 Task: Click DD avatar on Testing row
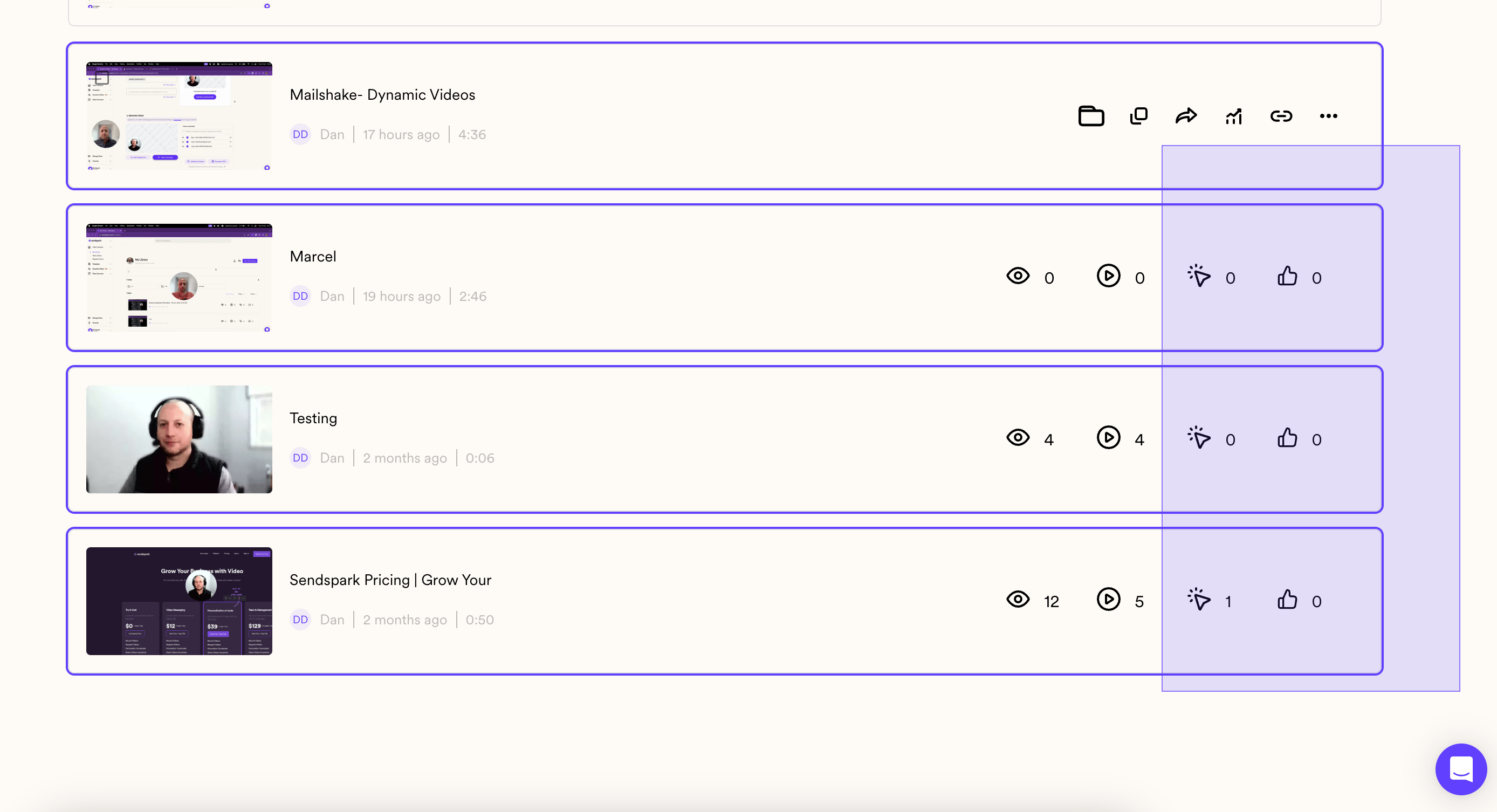tap(300, 457)
